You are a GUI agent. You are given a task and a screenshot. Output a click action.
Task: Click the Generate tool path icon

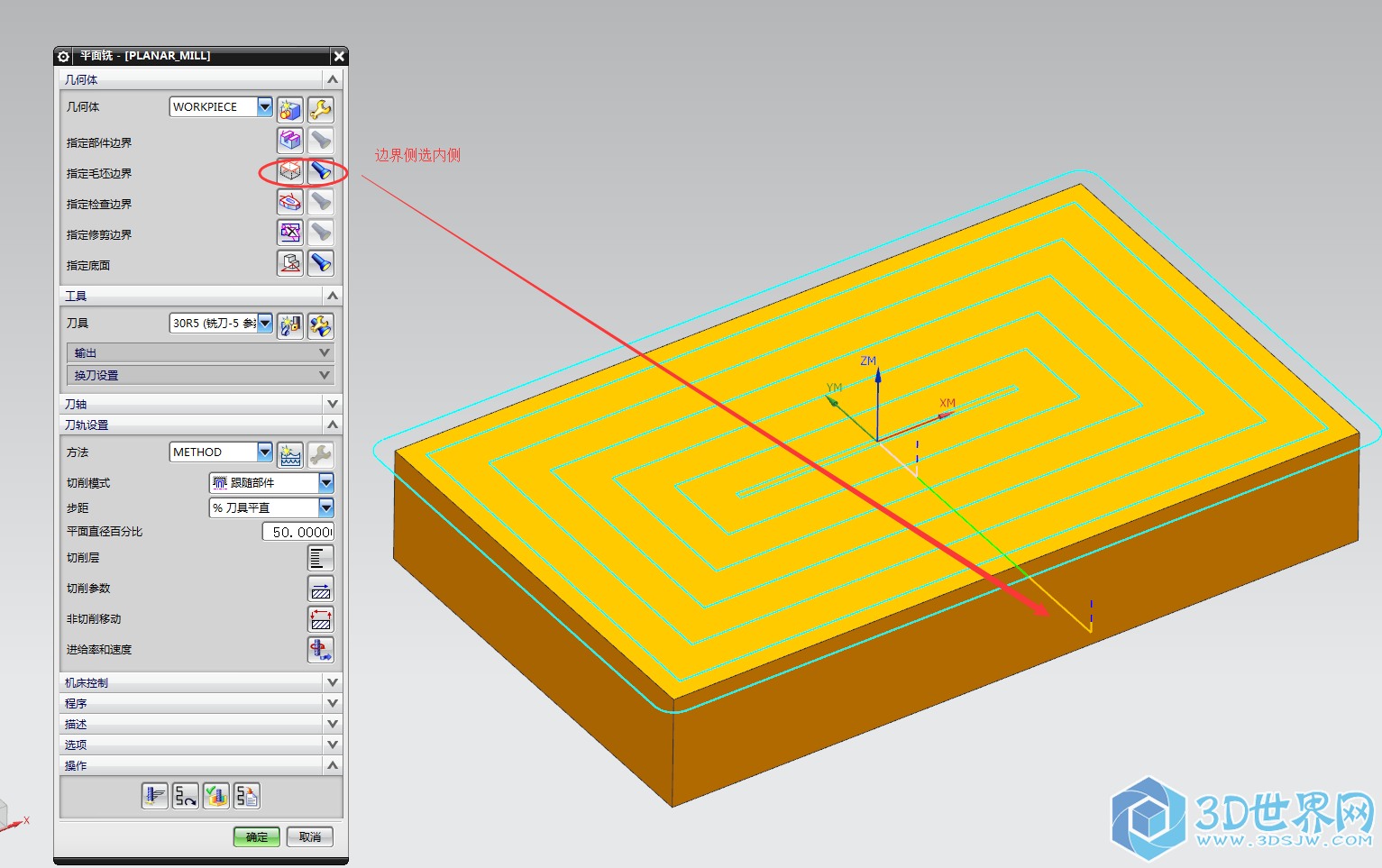155,796
